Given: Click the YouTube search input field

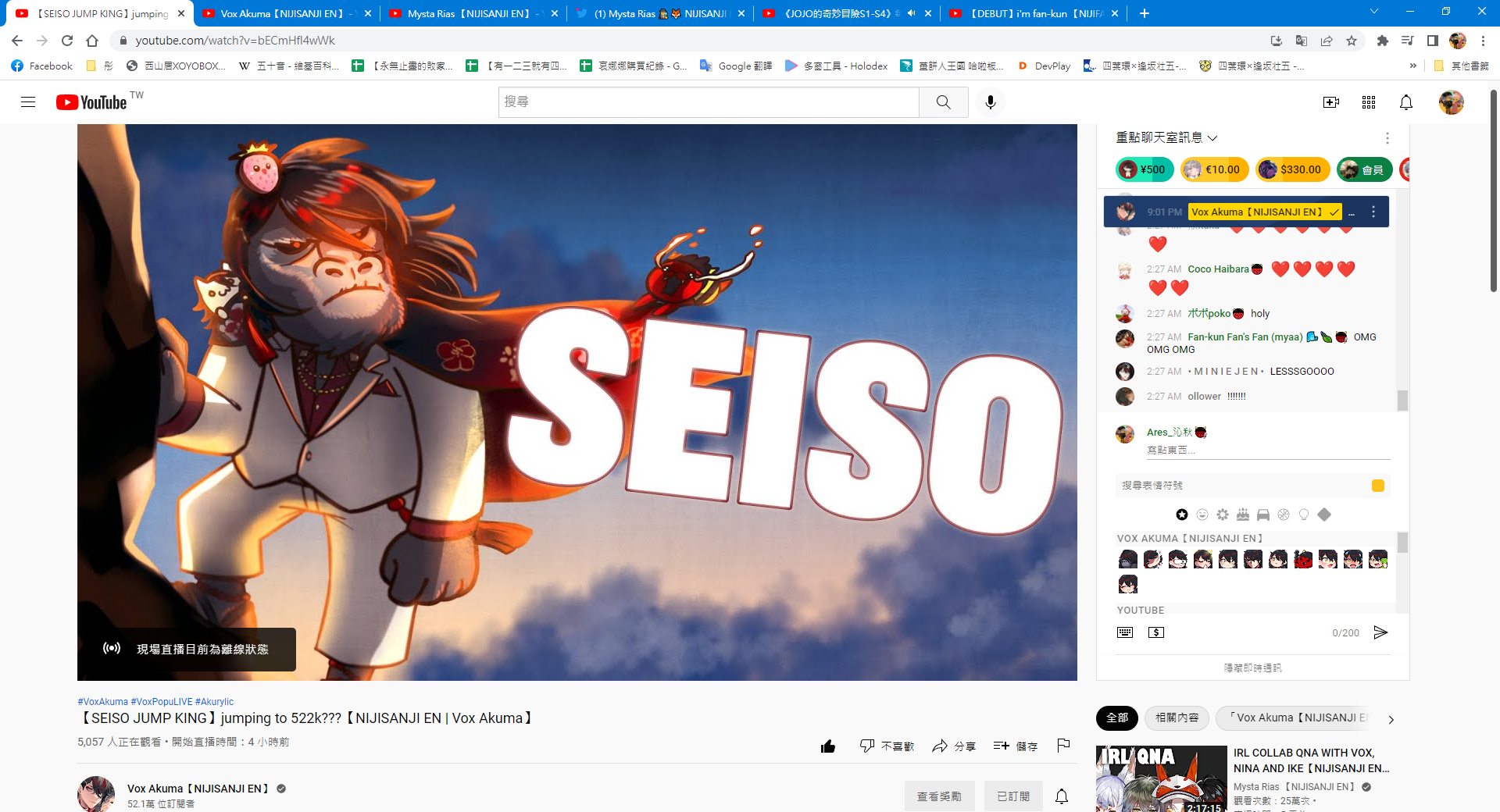Looking at the screenshot, I should pyautogui.click(x=709, y=102).
